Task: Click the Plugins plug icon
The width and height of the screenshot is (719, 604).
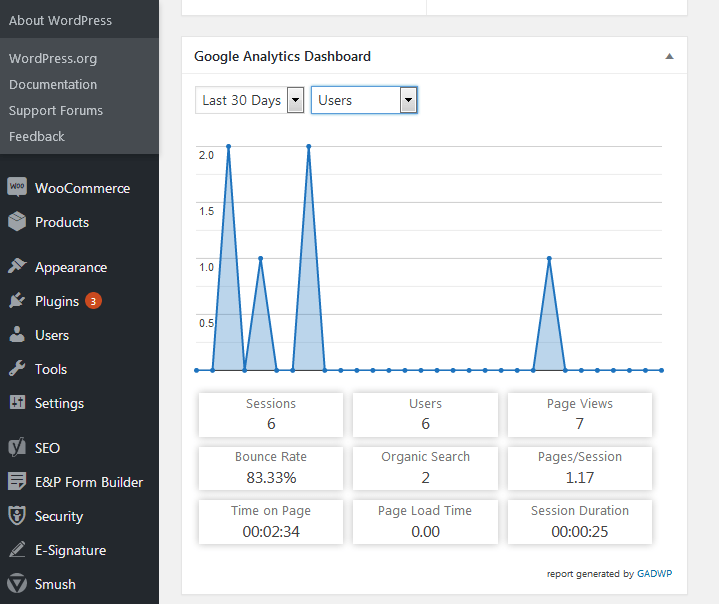Action: coord(17,301)
